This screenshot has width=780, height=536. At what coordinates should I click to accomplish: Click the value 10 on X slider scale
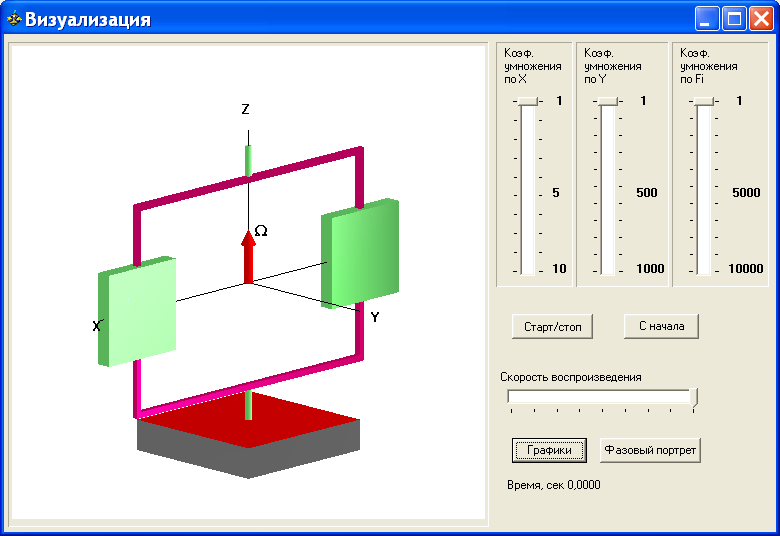[559, 269]
